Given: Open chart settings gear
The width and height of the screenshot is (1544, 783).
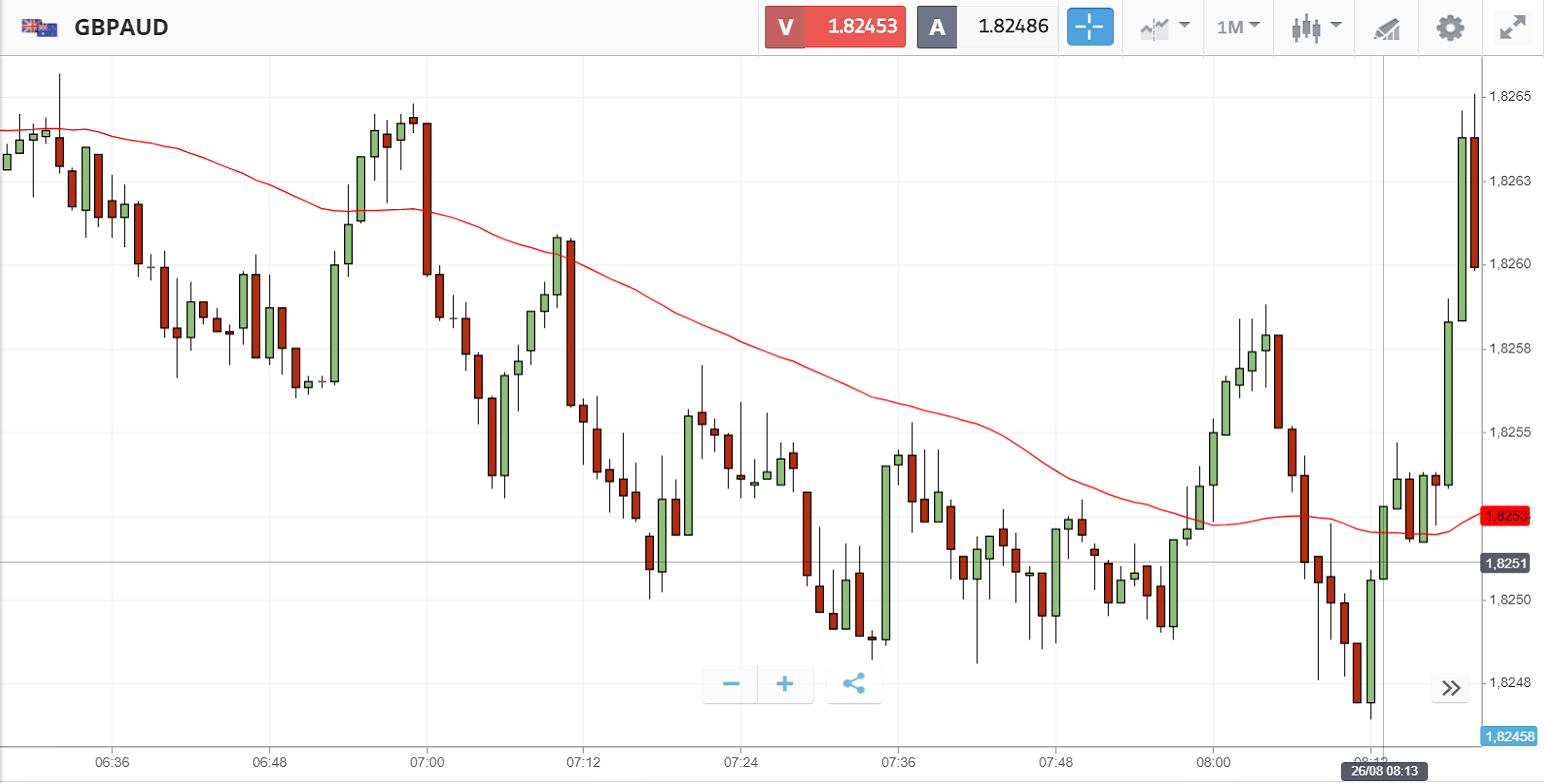Looking at the screenshot, I should [x=1449, y=27].
